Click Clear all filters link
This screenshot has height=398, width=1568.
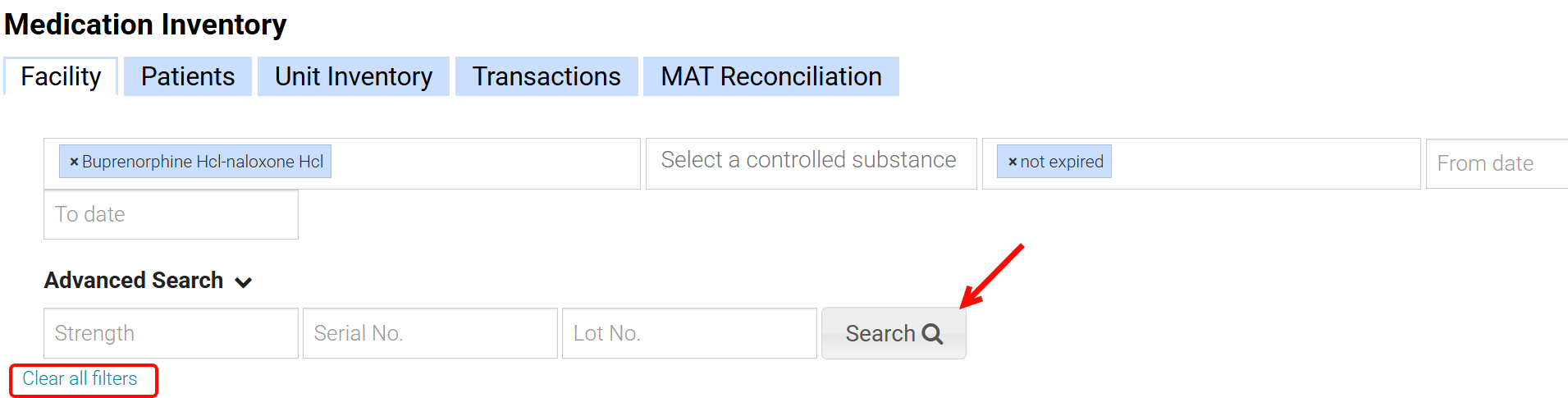(80, 378)
